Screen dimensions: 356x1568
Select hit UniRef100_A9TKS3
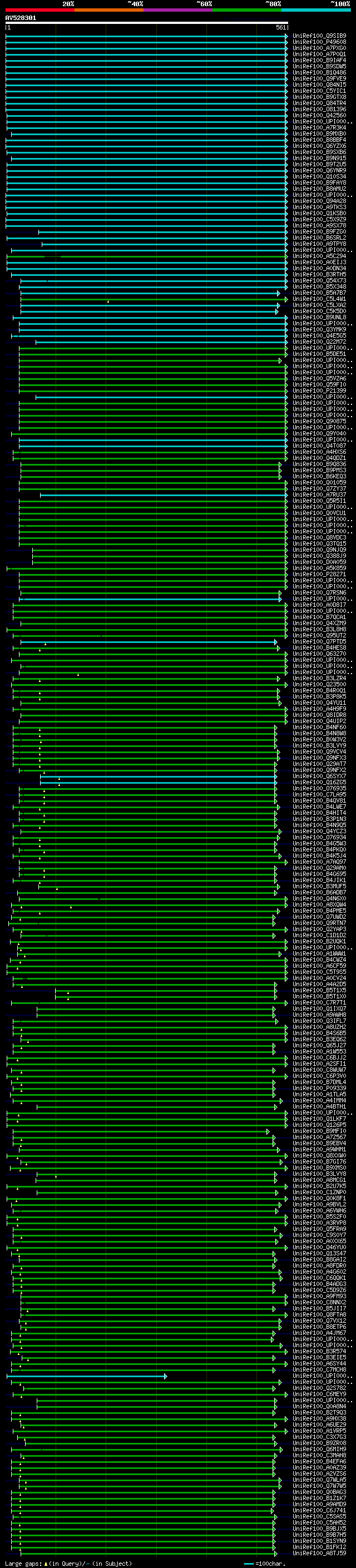[x=319, y=207]
